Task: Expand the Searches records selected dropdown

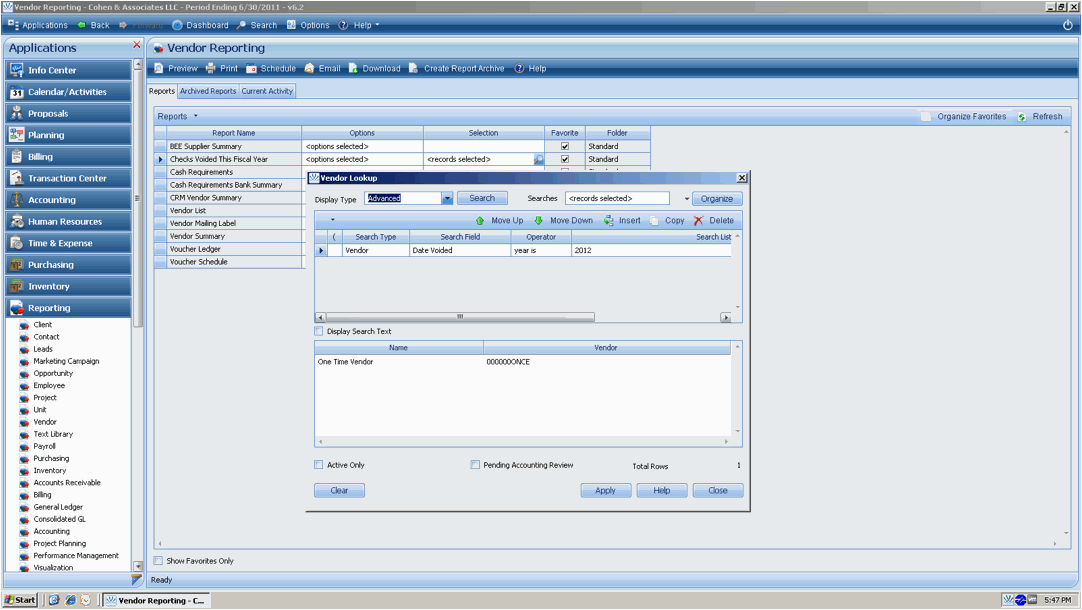Action: (687, 199)
